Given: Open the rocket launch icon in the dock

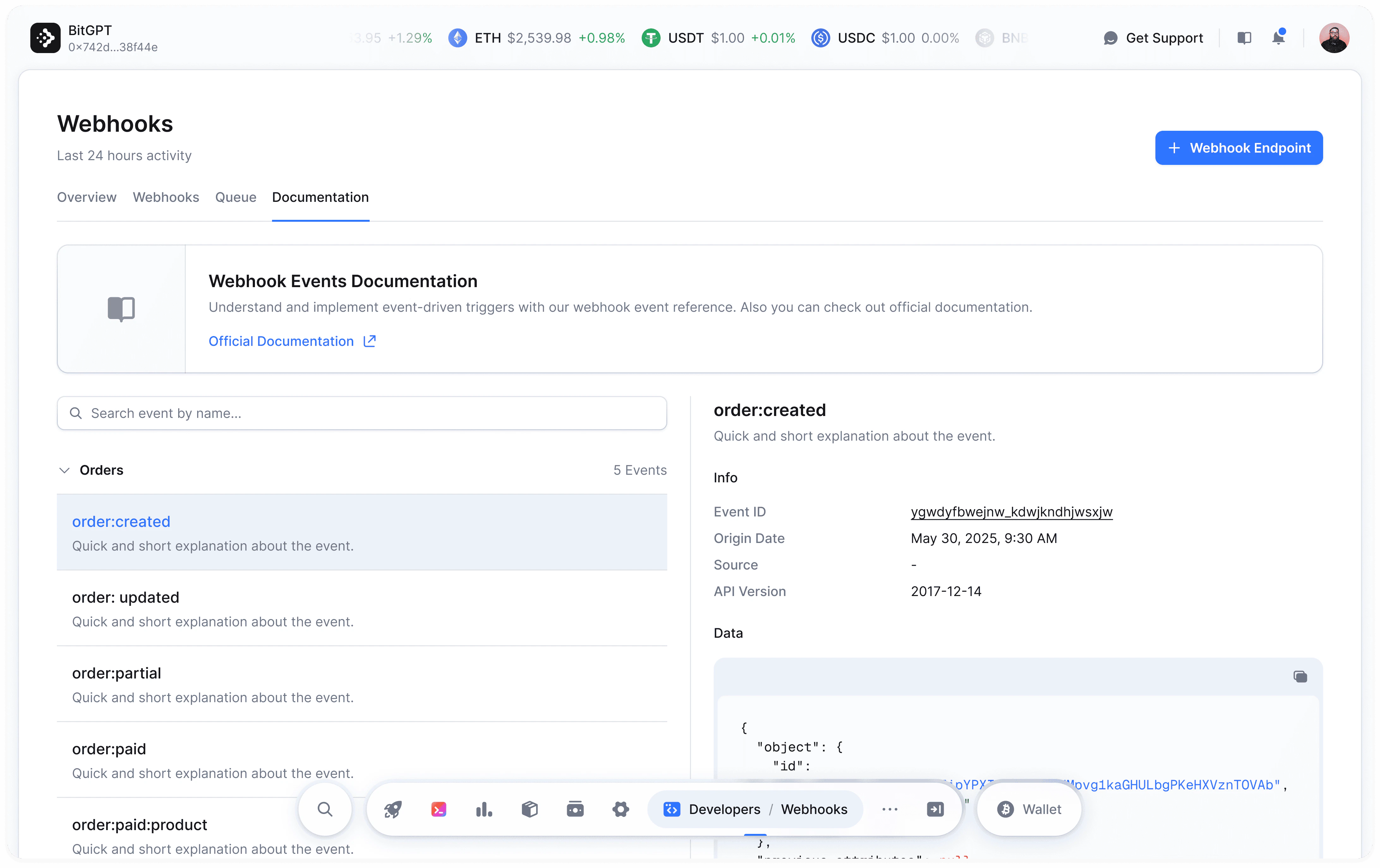Looking at the screenshot, I should click(x=393, y=809).
